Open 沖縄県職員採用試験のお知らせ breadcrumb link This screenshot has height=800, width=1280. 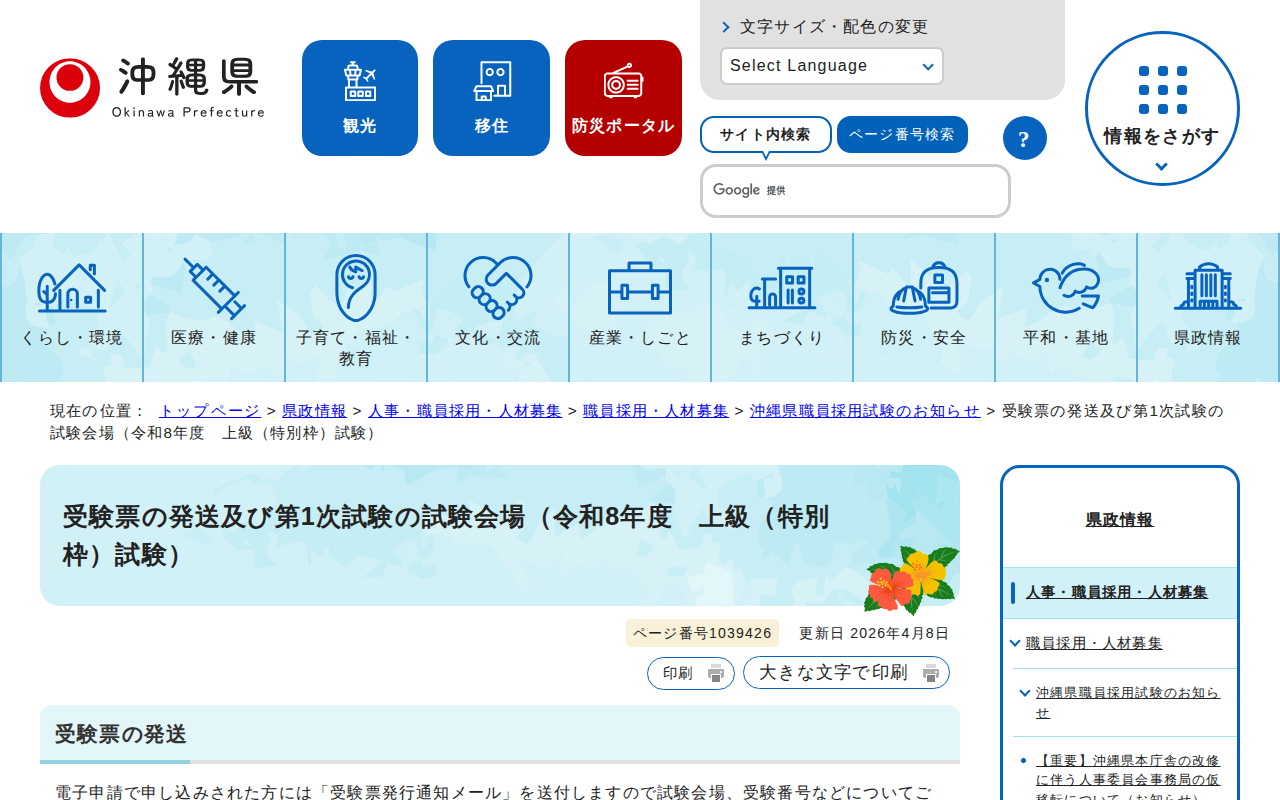(x=865, y=411)
